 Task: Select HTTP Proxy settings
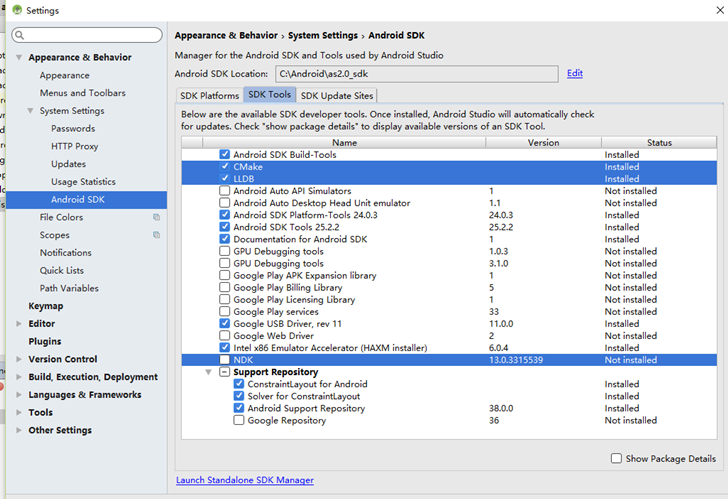click(x=75, y=146)
